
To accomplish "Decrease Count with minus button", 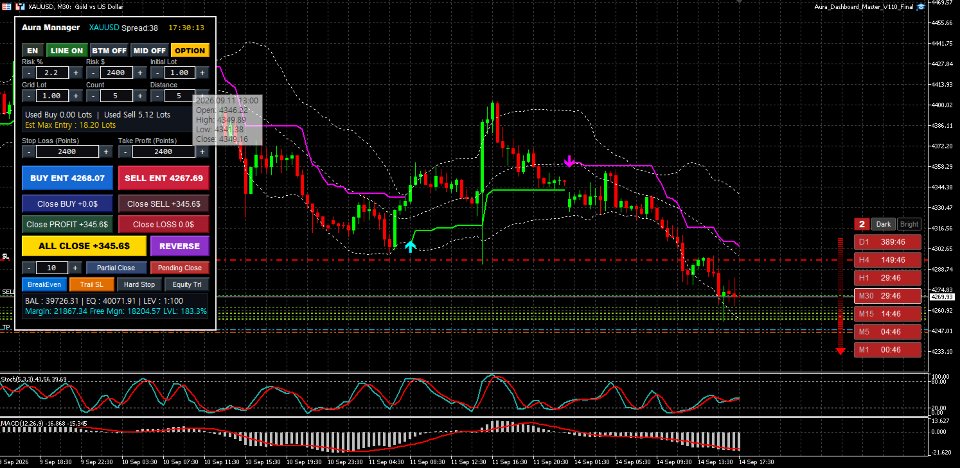I will tap(92, 96).
